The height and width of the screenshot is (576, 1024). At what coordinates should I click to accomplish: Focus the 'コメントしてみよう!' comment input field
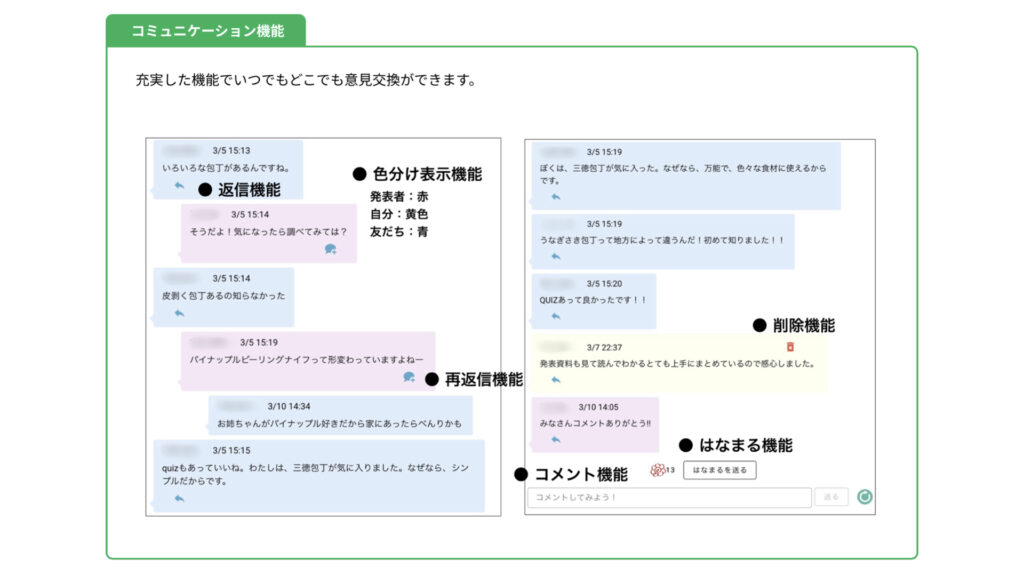(668, 497)
